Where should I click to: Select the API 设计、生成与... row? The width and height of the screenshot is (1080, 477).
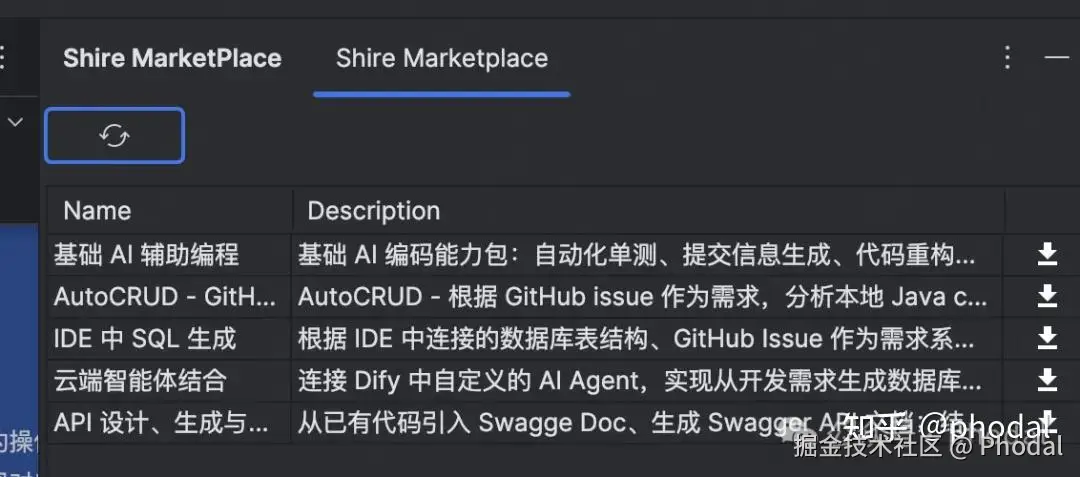point(161,423)
